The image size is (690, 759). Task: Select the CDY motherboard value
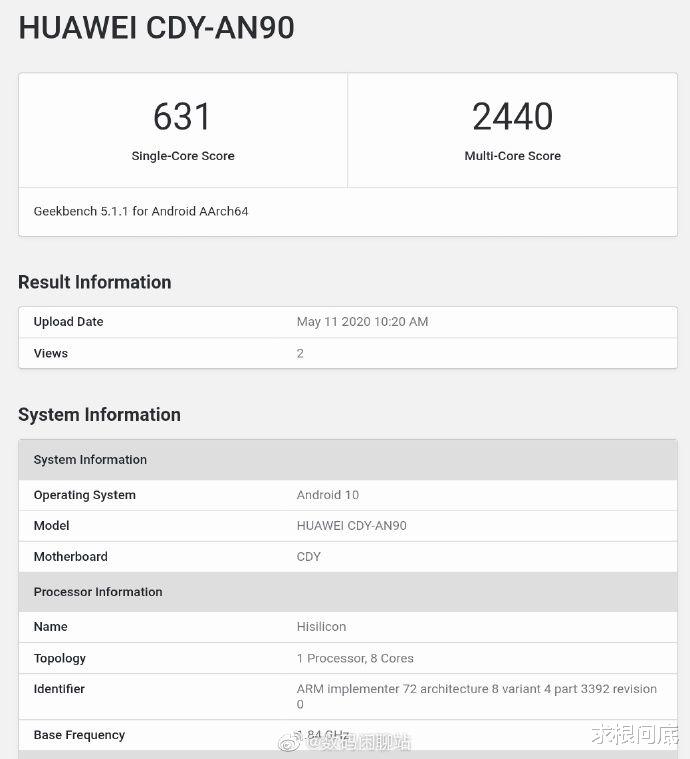coord(308,557)
